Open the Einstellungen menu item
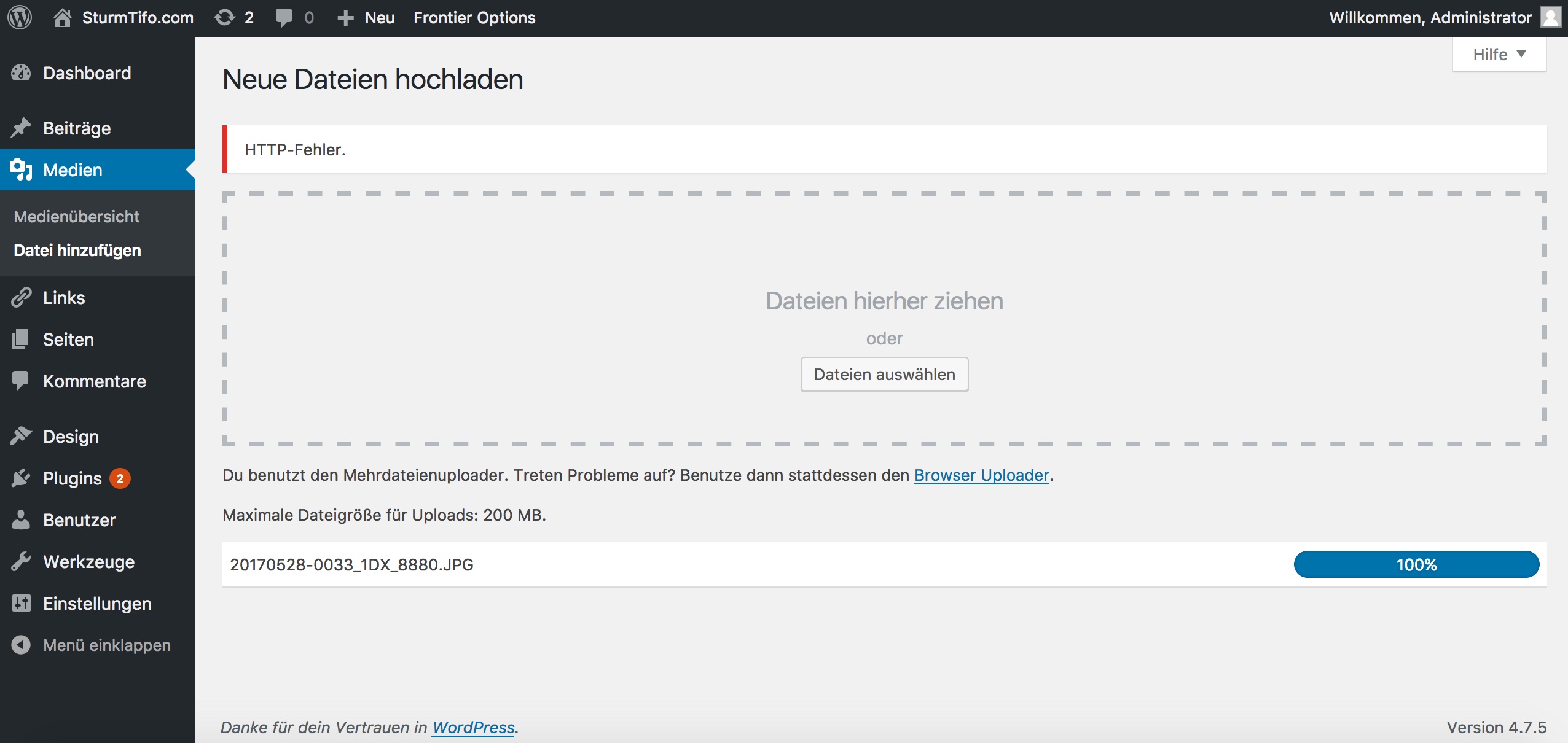 tap(98, 603)
